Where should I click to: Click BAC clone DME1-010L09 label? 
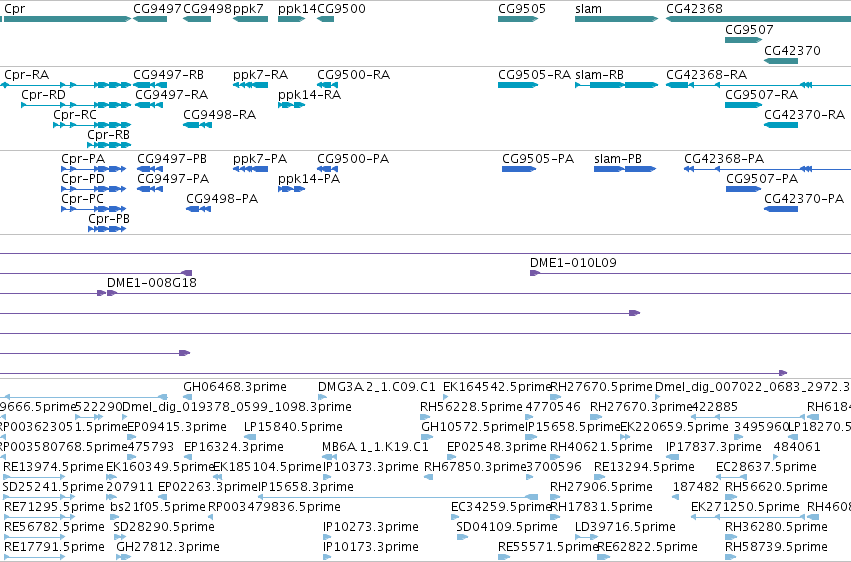[573, 263]
